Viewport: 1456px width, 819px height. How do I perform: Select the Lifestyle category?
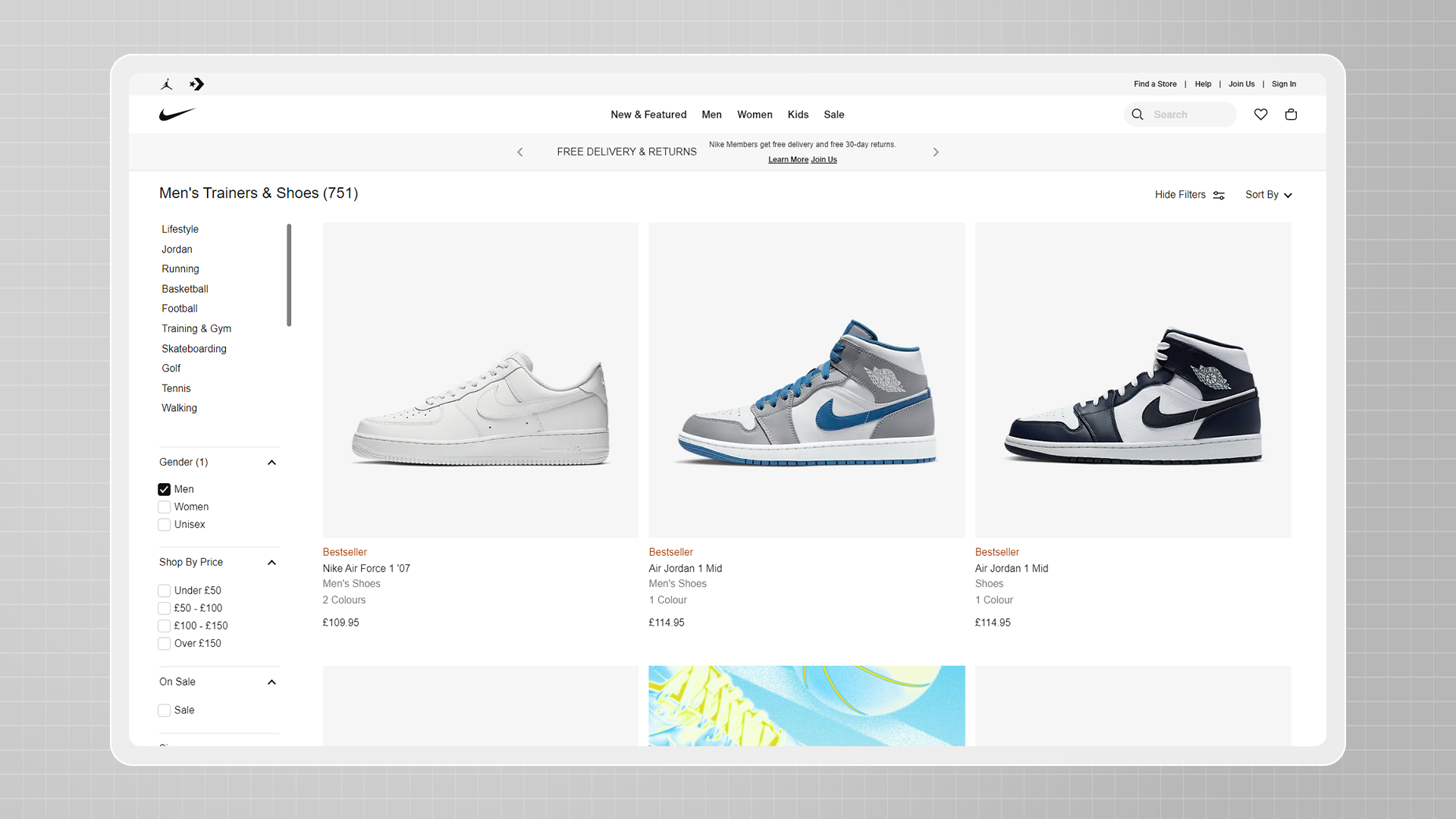click(x=180, y=229)
